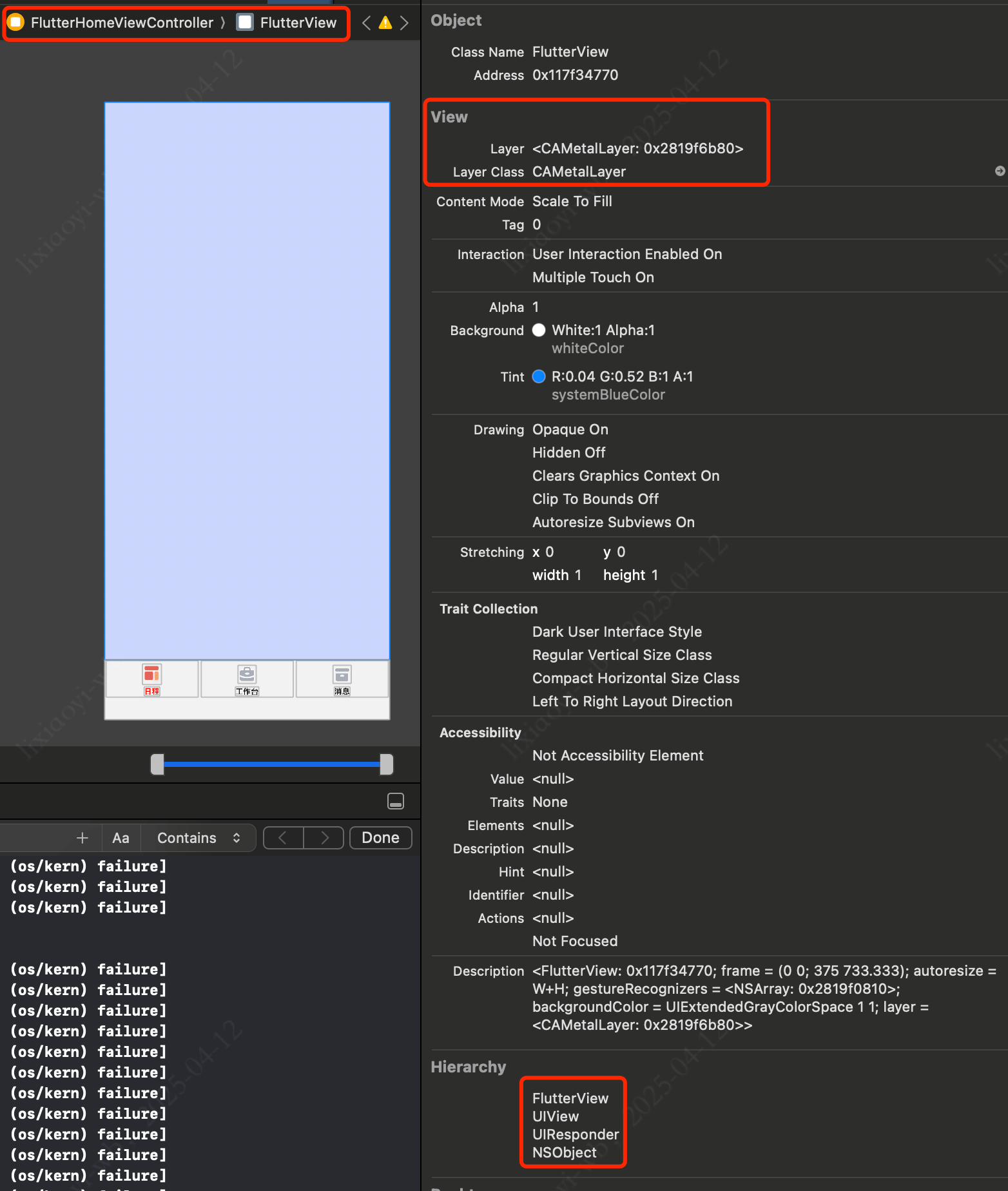Viewport: 1008px width, 1191px height.
Task: Toggle the bottom console panel visibility
Action: pyautogui.click(x=395, y=801)
